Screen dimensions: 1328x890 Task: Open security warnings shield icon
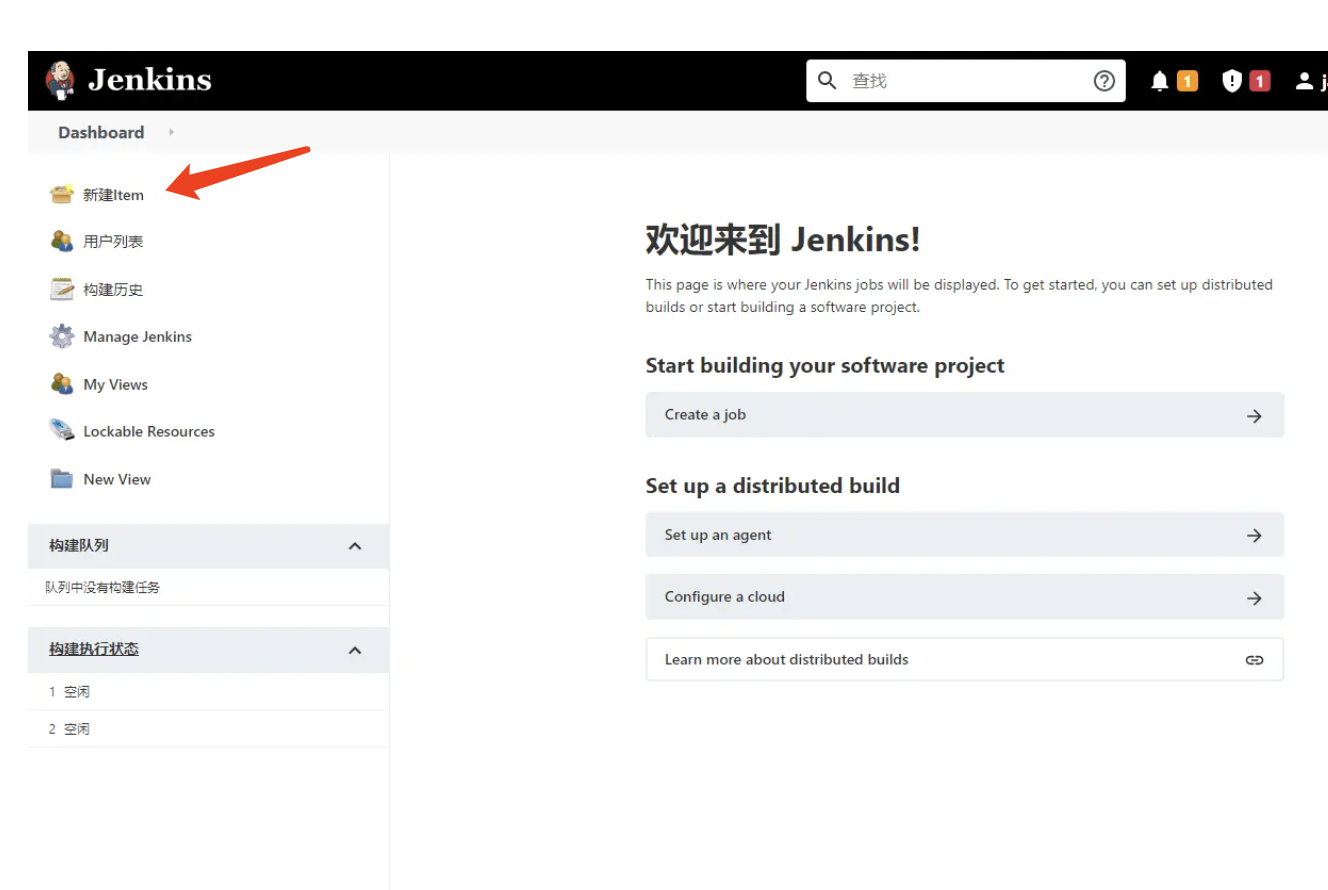(1232, 81)
